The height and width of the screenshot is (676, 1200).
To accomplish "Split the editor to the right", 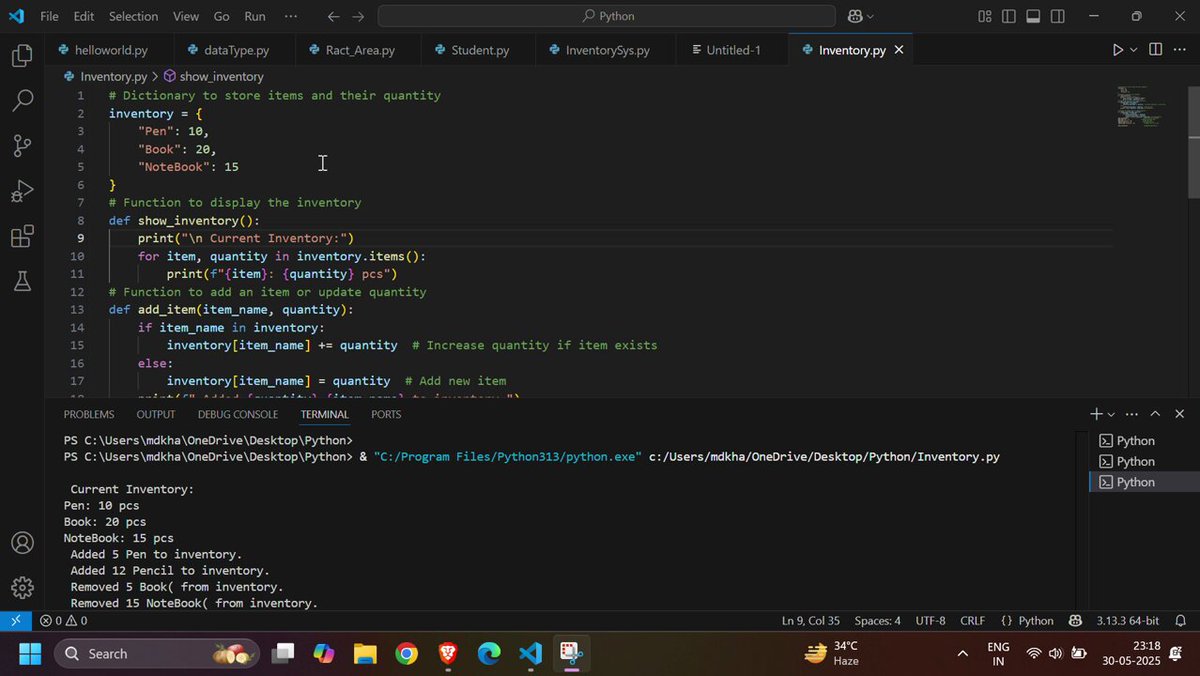I will click(1155, 50).
